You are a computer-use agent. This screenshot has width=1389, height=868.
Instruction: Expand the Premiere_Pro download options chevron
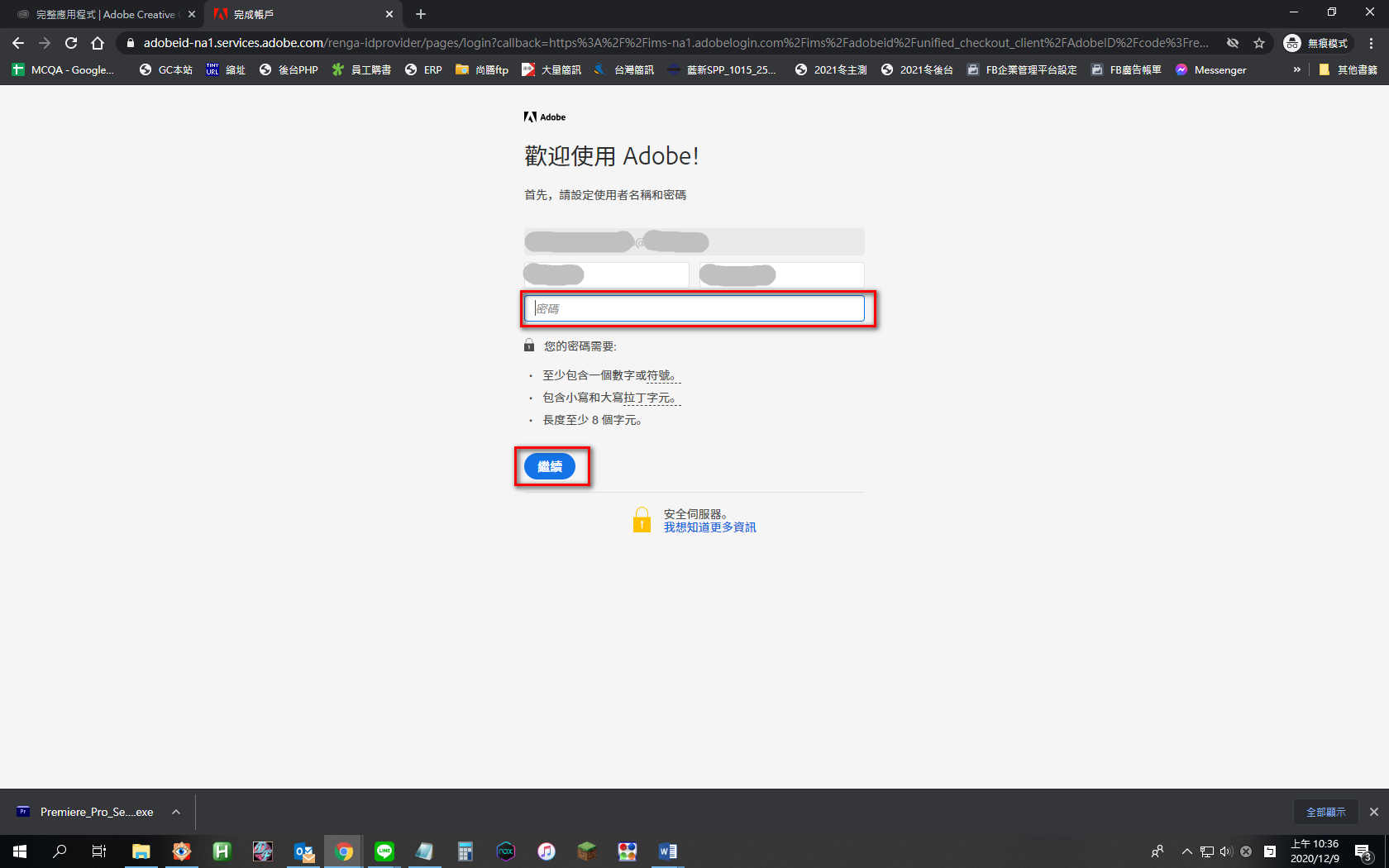176,812
